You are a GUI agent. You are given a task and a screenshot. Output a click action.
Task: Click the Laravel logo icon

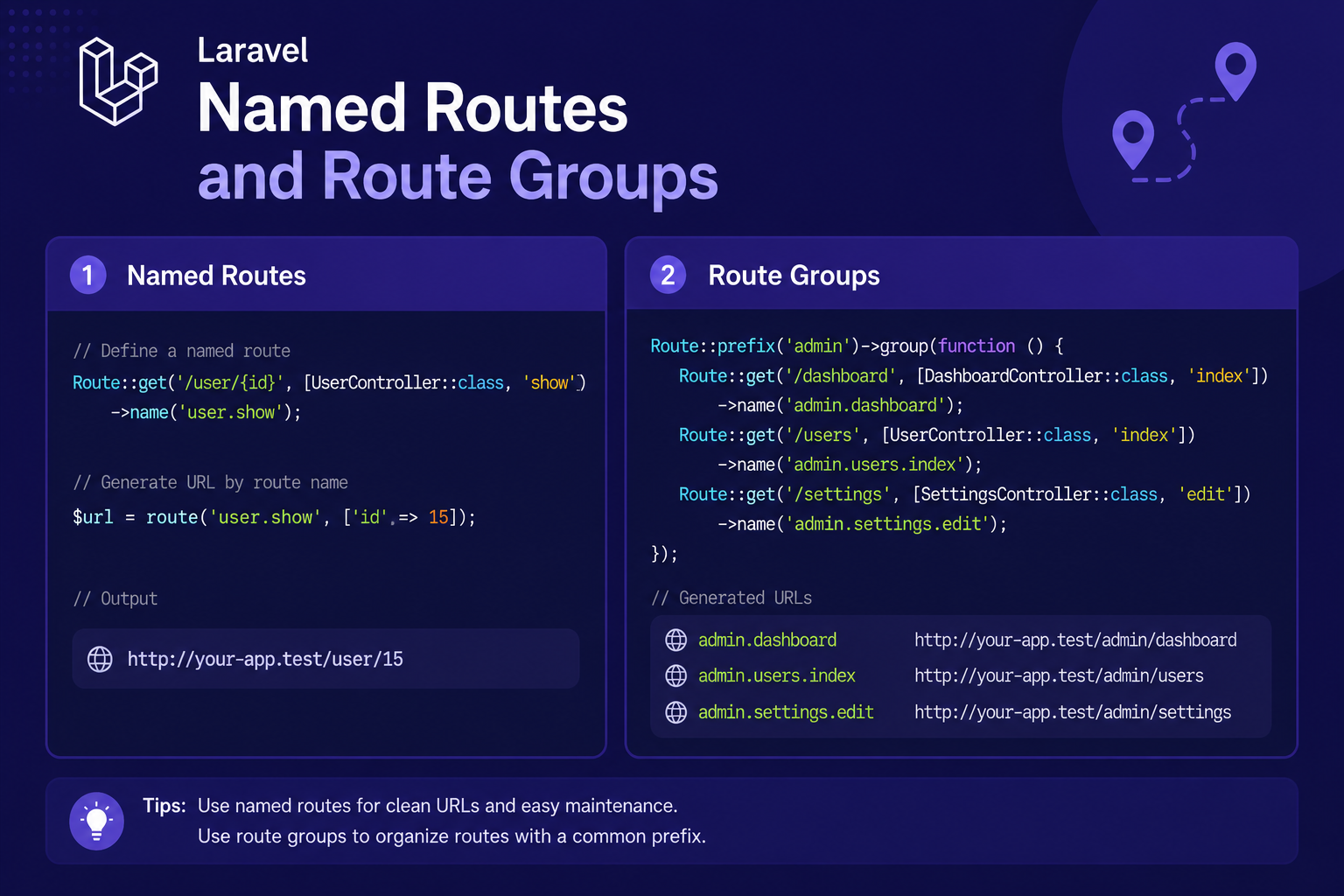point(118,81)
